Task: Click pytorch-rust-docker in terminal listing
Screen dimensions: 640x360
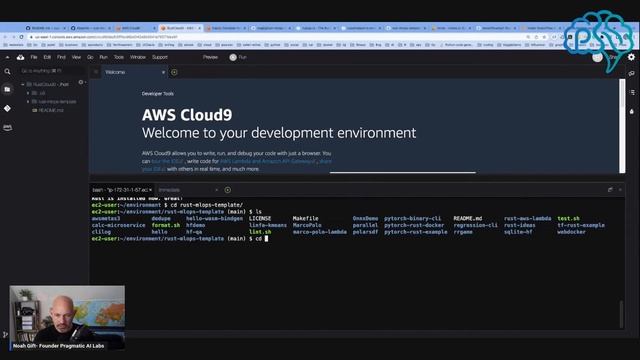Action: click(414, 225)
